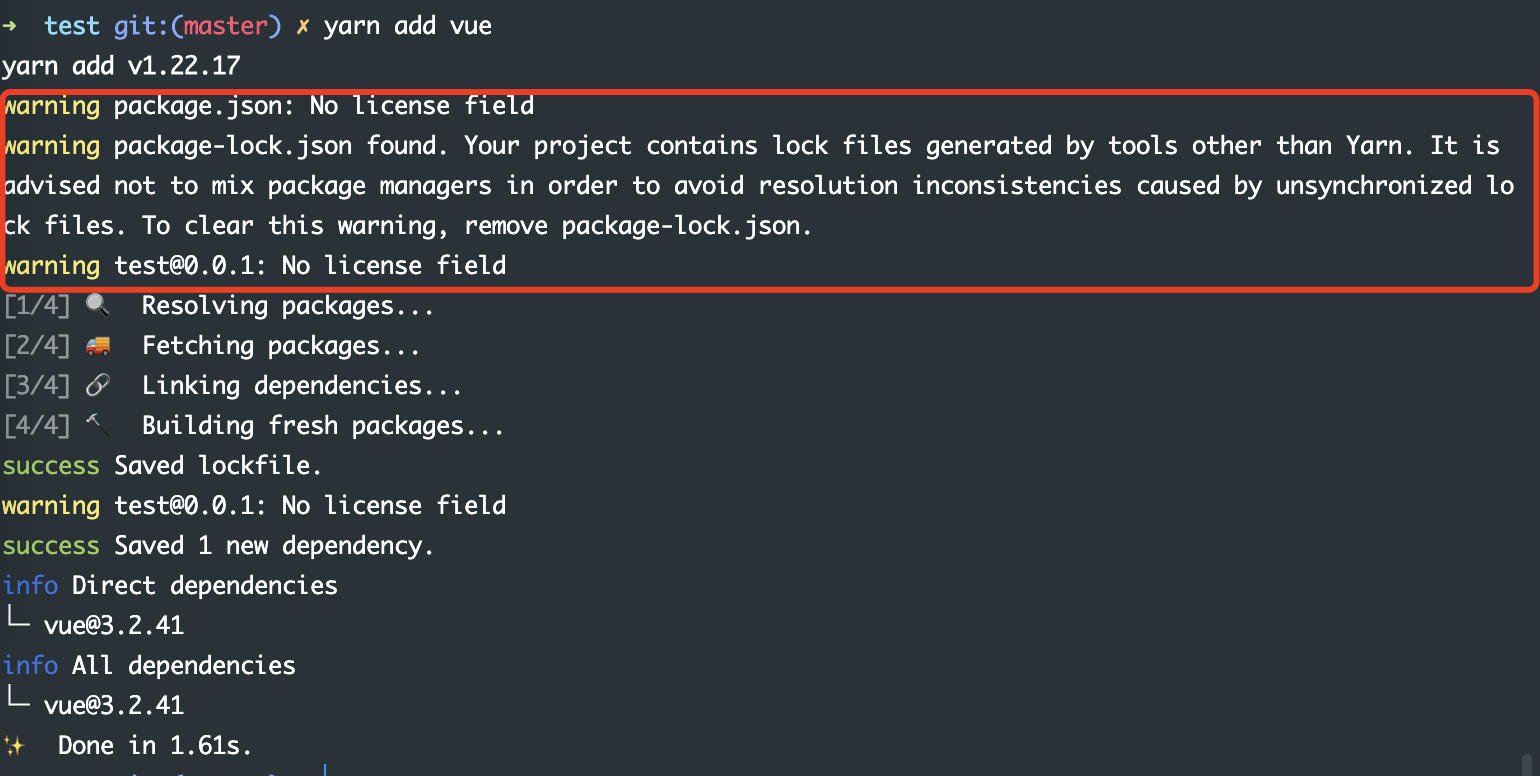
Task: Click the 'test' directory name in prompt
Action: 72,26
